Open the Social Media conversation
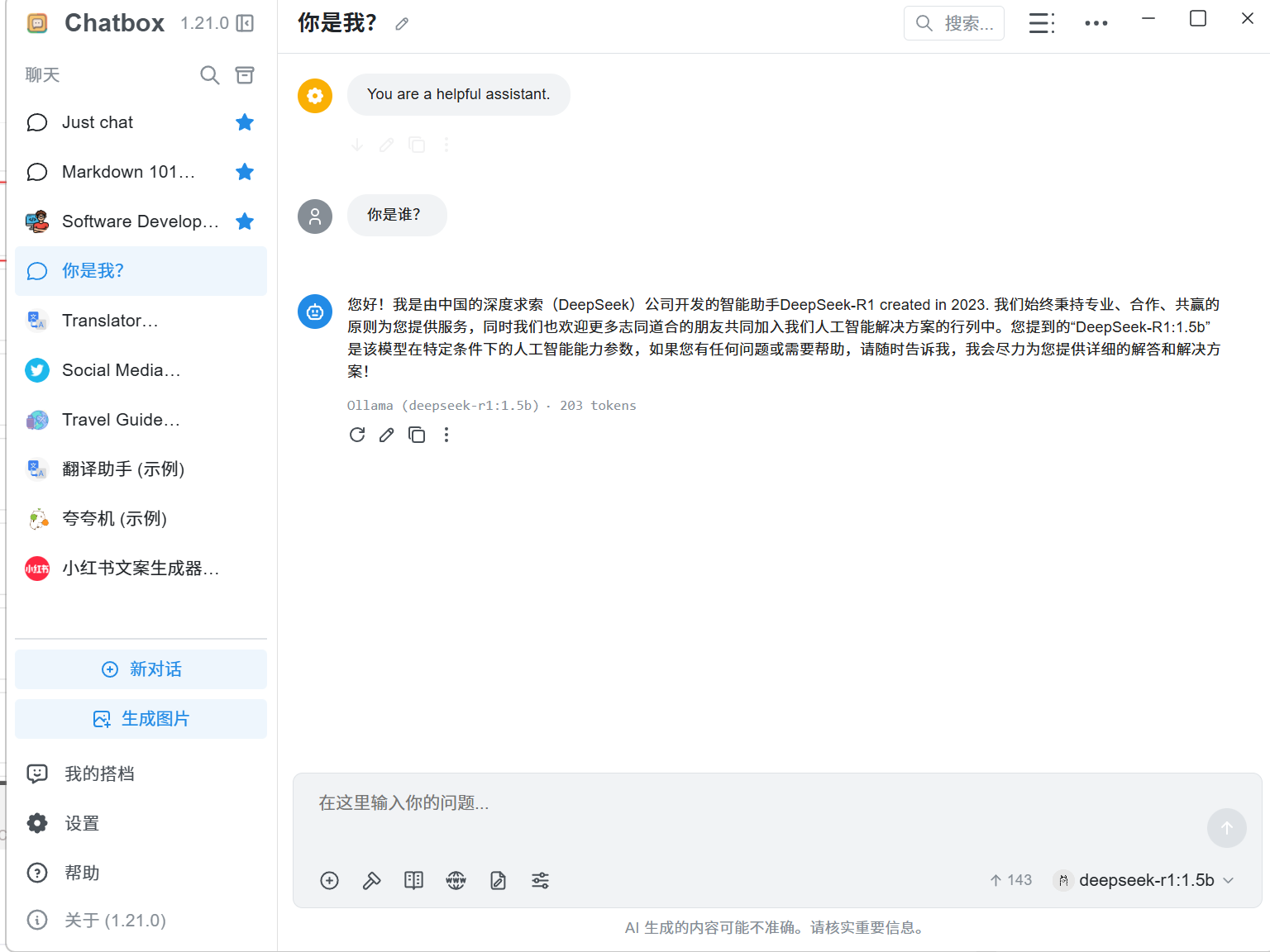Screen dimensions: 1270x952 coord(141,370)
